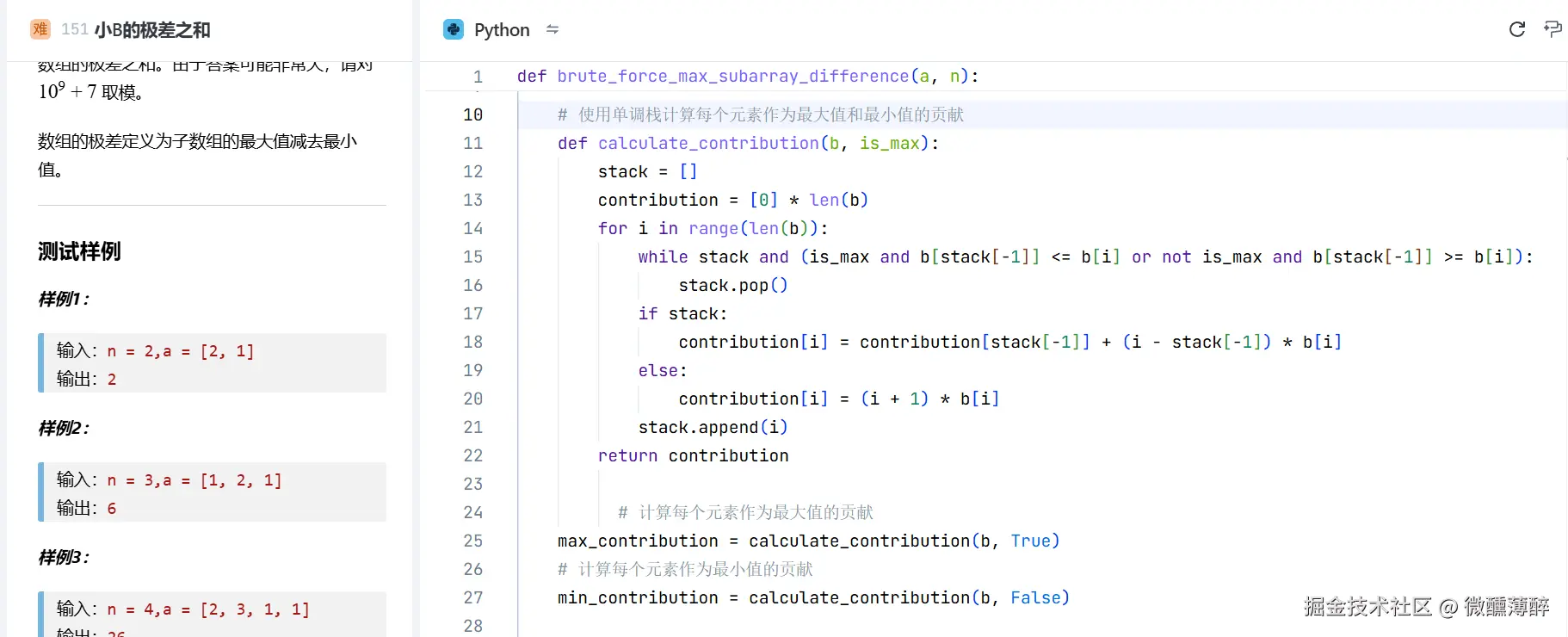The image size is (1568, 637).
Task: Click line 1 def brute_force_max_subarray_difference
Action: coord(748,76)
